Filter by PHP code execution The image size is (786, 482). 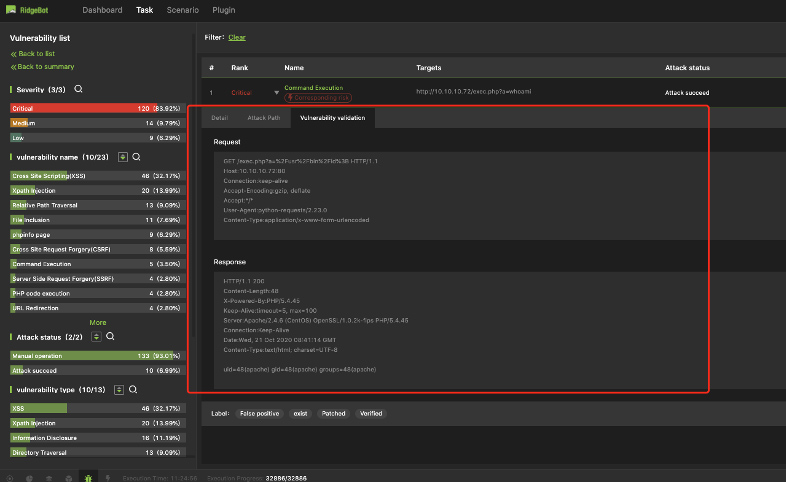[x=98, y=294]
